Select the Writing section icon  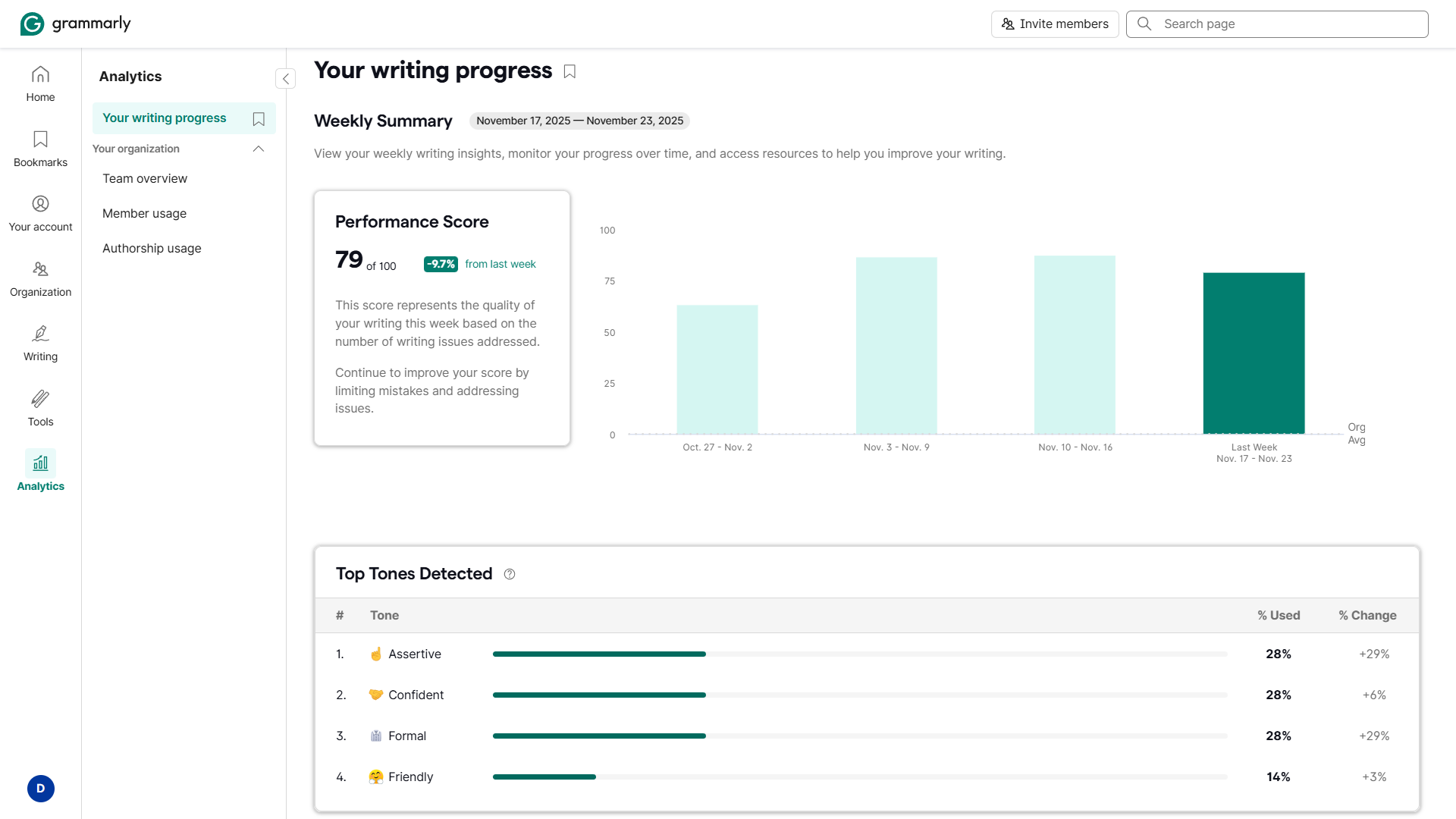(x=40, y=343)
